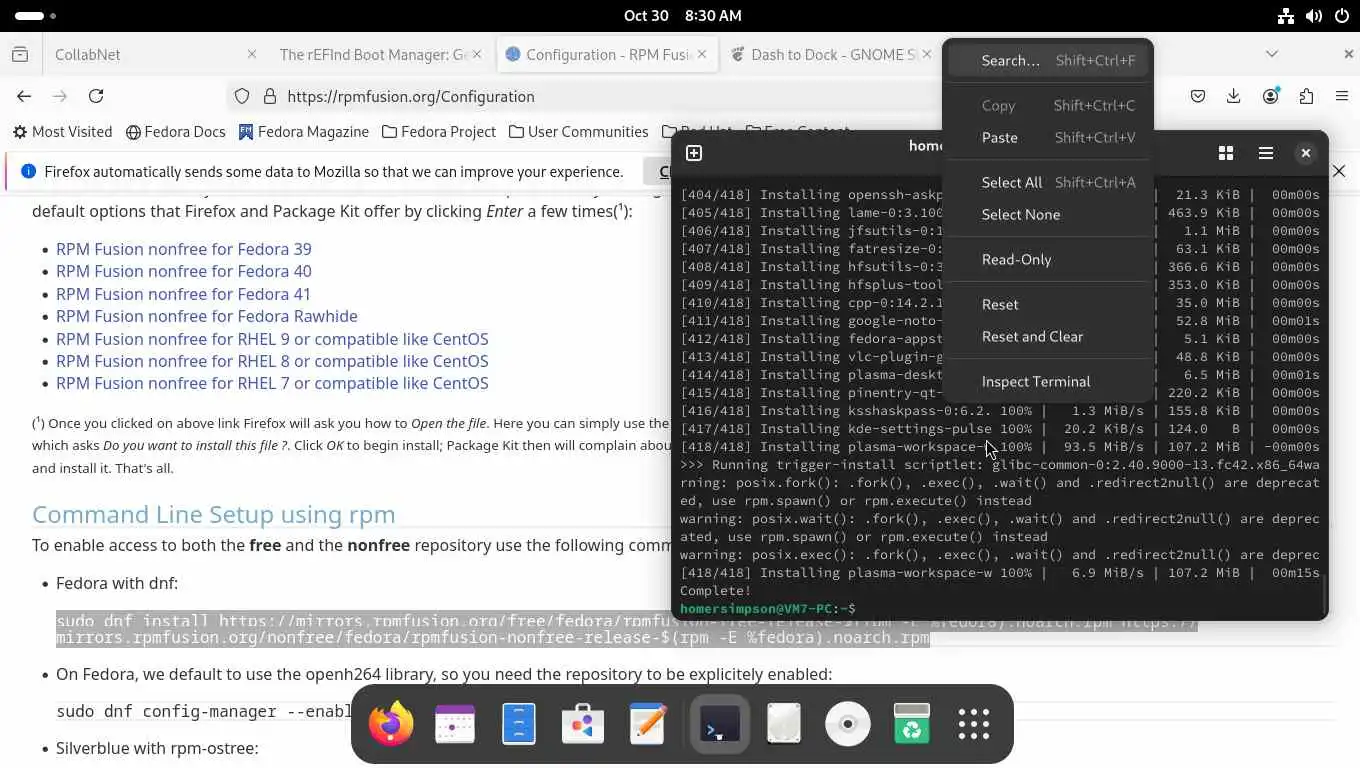Image resolution: width=1360 pixels, height=768 pixels.
Task: Click the padlock site information icon
Action: [x=269, y=96]
